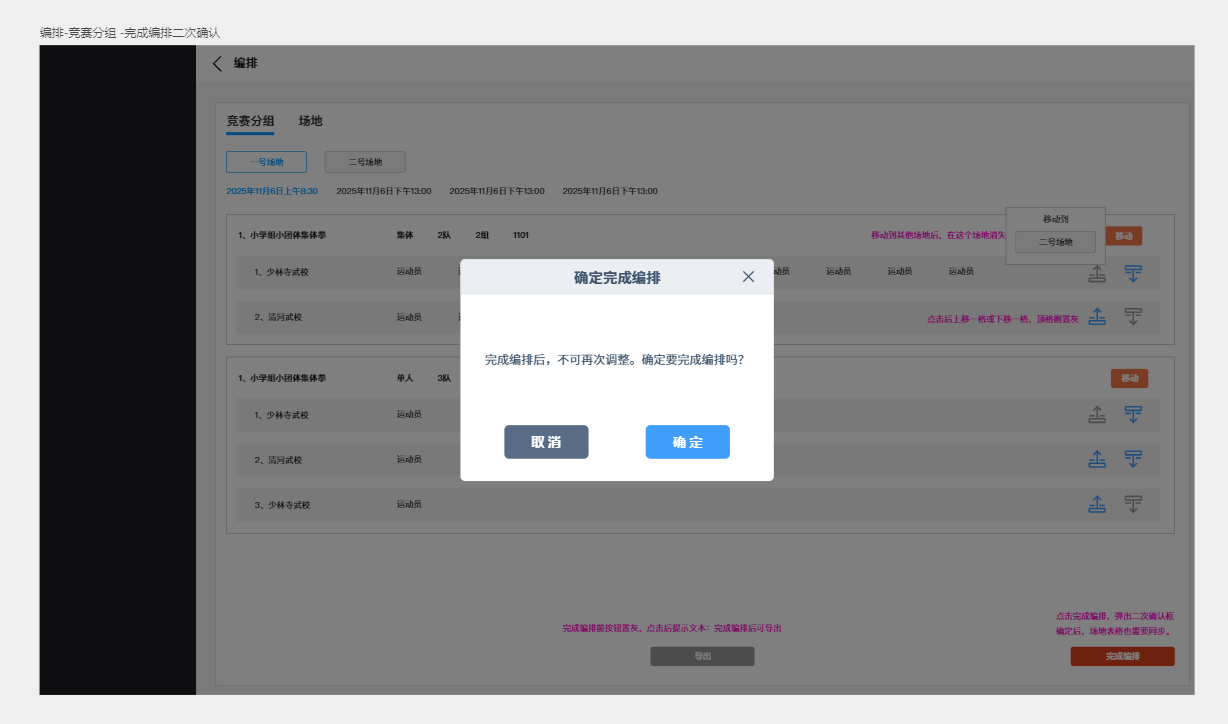This screenshot has height=724, width=1228.
Task: Move up 清河武校 in the 单人 group
Action: (1097, 459)
